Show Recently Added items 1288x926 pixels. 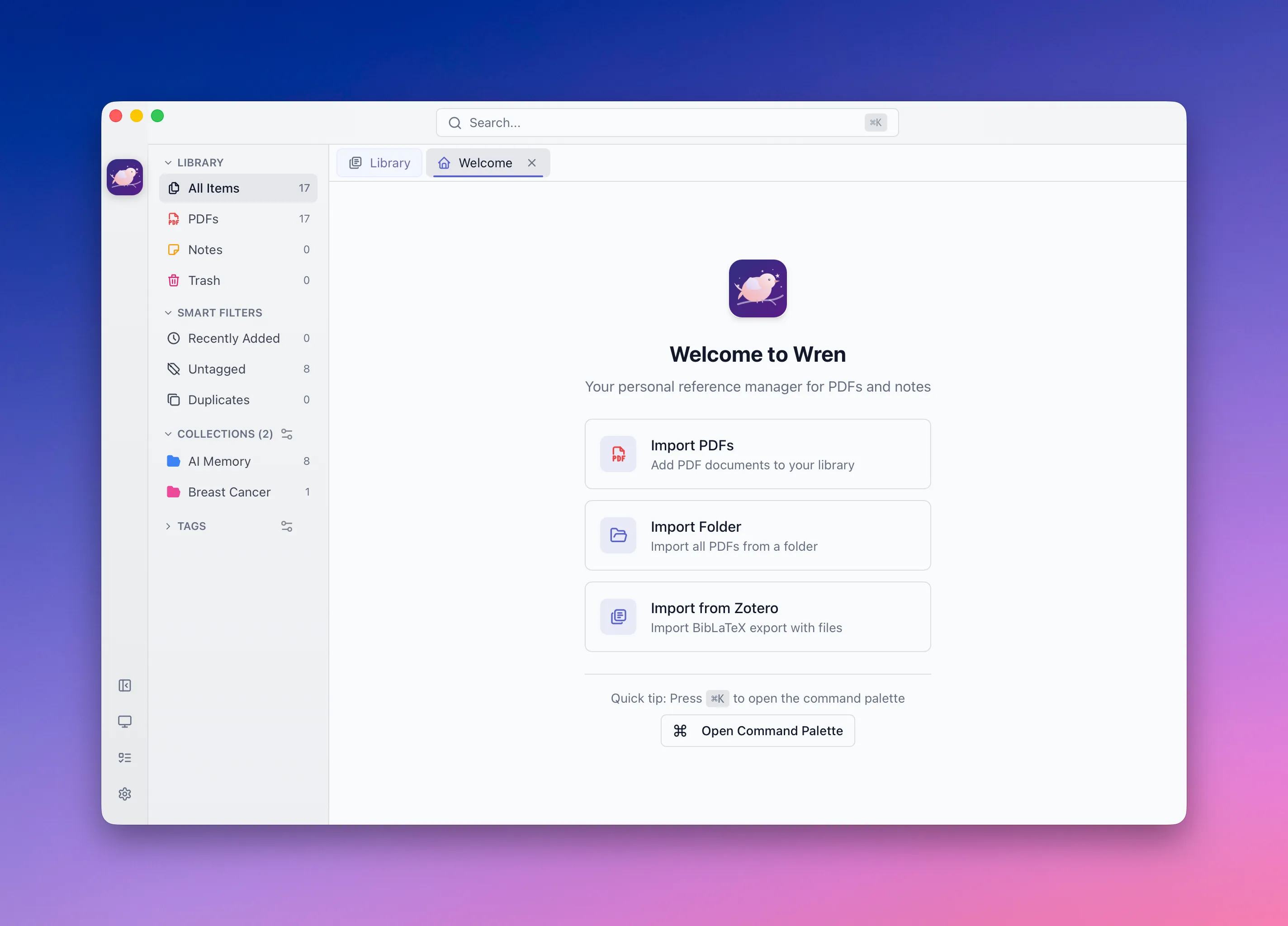238,338
